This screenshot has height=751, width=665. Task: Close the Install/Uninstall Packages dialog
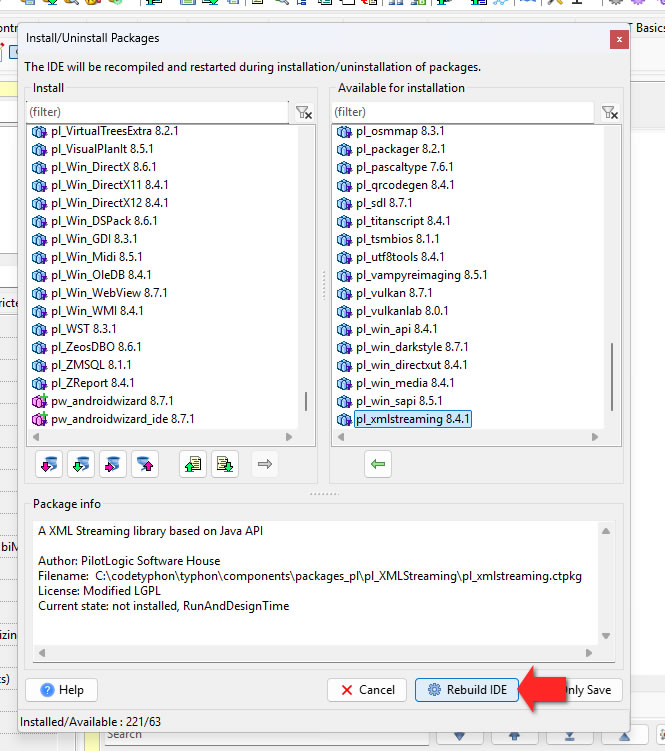point(619,38)
